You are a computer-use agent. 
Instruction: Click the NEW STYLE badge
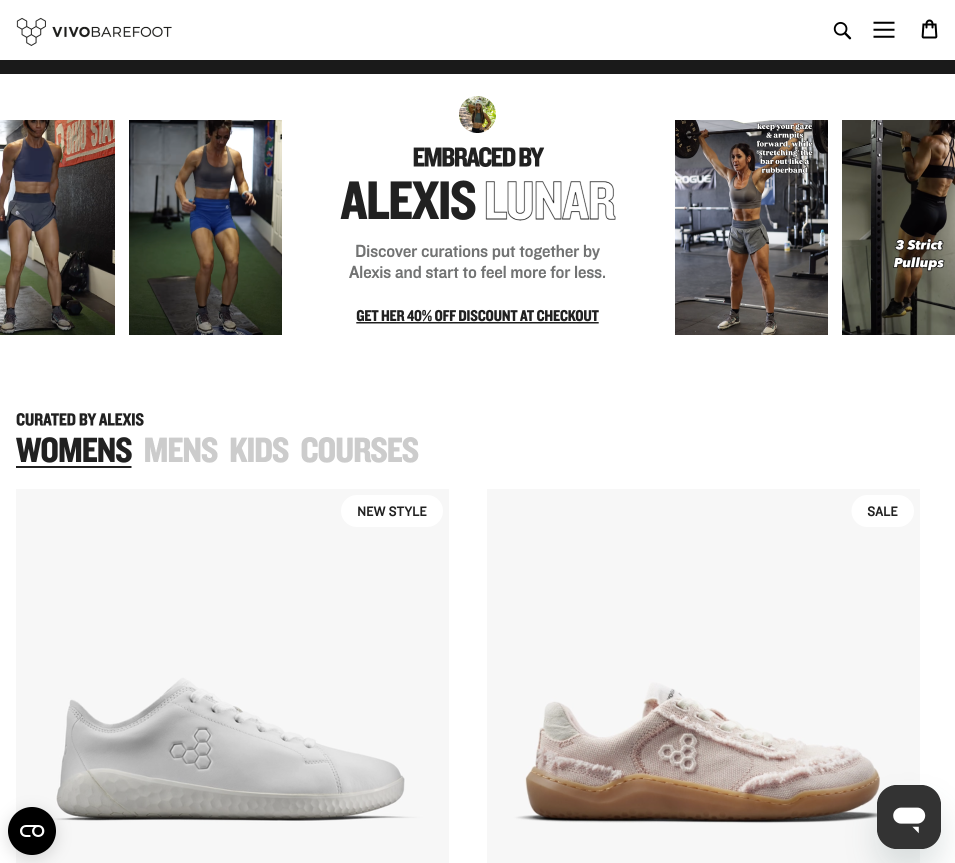pyautogui.click(x=392, y=512)
